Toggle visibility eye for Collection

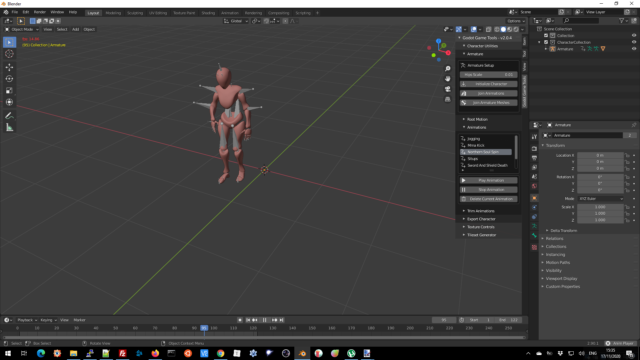pos(634,36)
